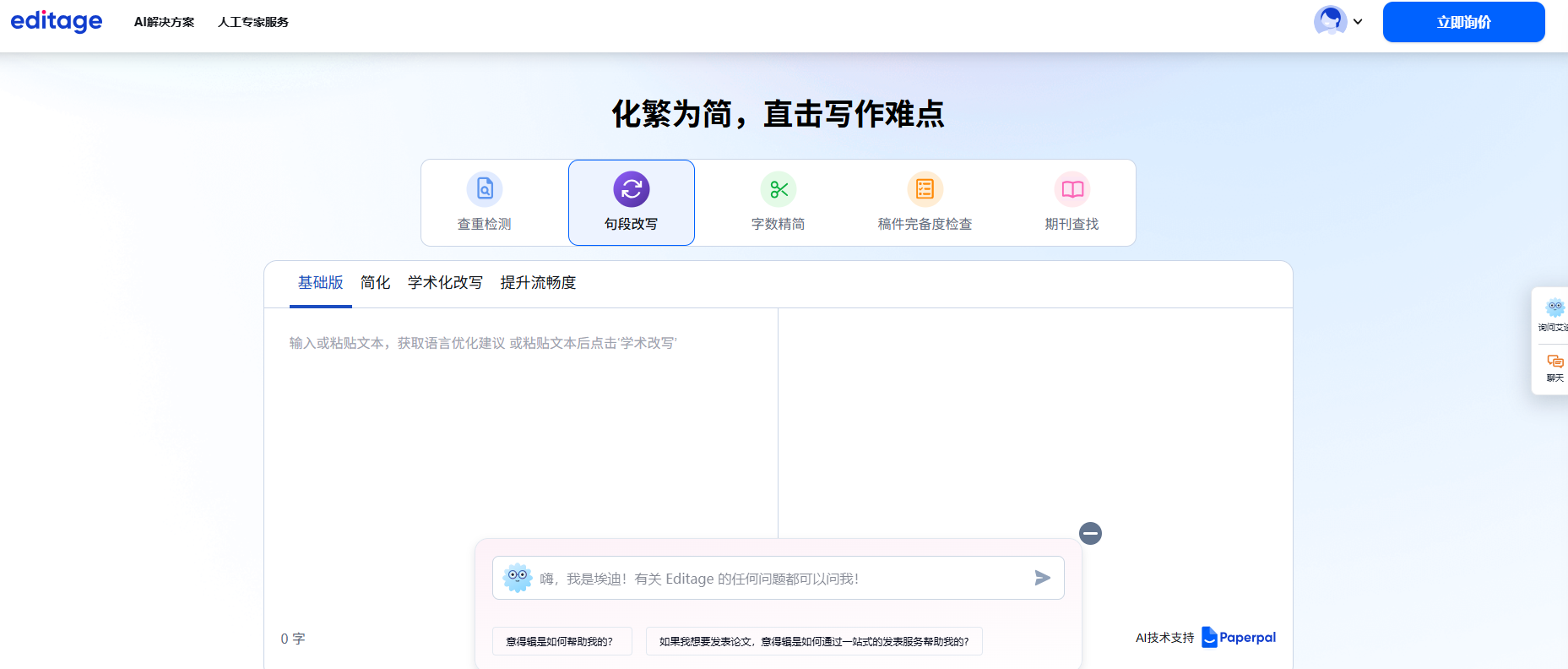The height and width of the screenshot is (669, 1568).
Task: Click the 意得辑是如何帮助我的 suggestion
Action: point(561,641)
